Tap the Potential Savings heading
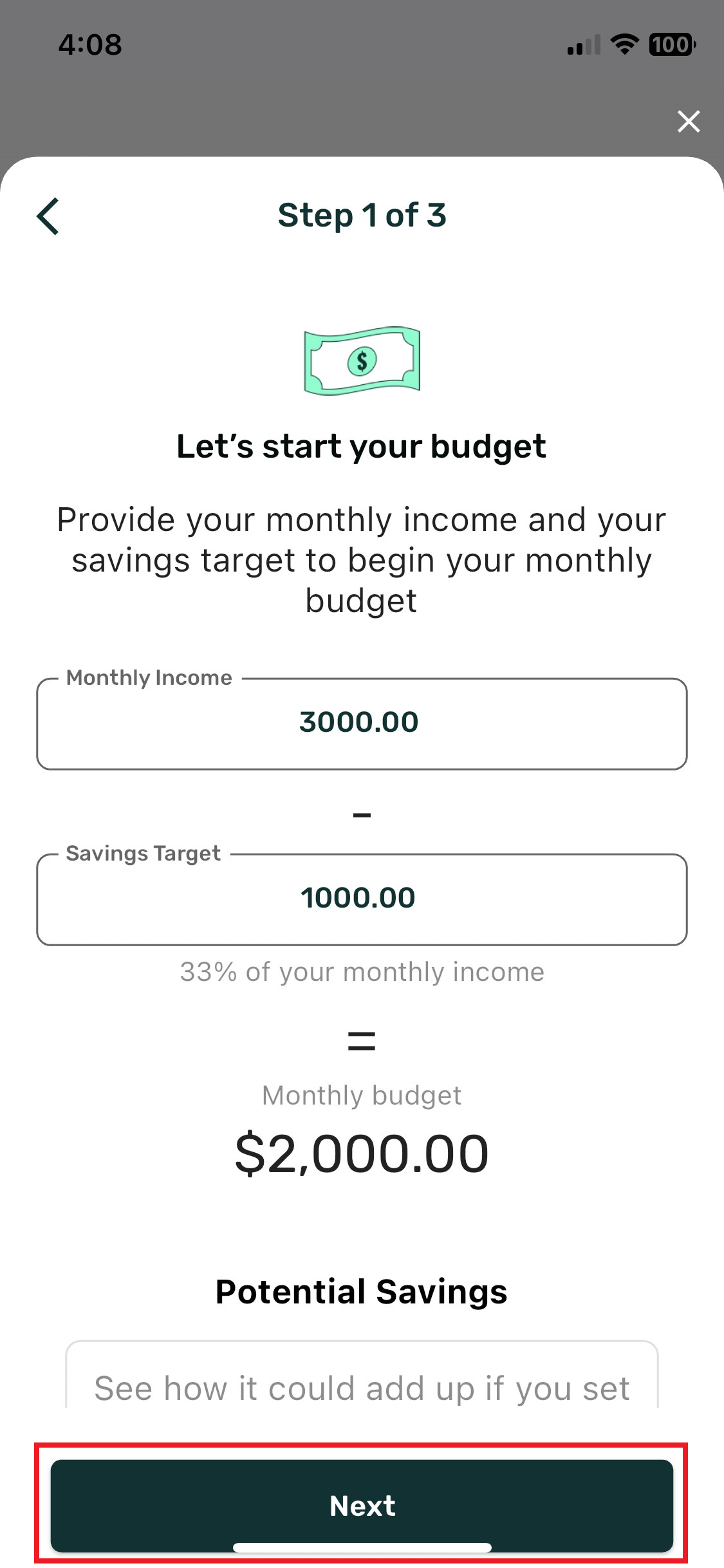This screenshot has height=1568, width=724. (362, 1291)
